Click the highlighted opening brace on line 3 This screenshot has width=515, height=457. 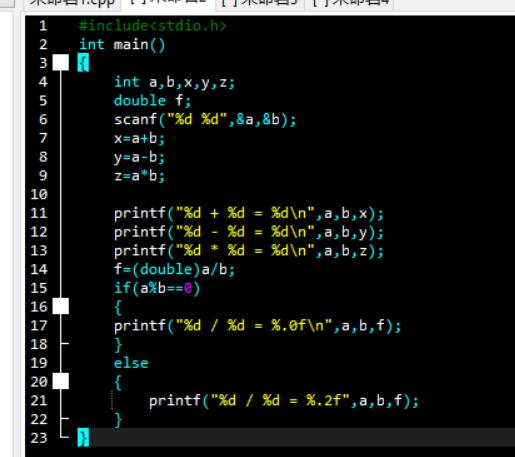[83, 63]
